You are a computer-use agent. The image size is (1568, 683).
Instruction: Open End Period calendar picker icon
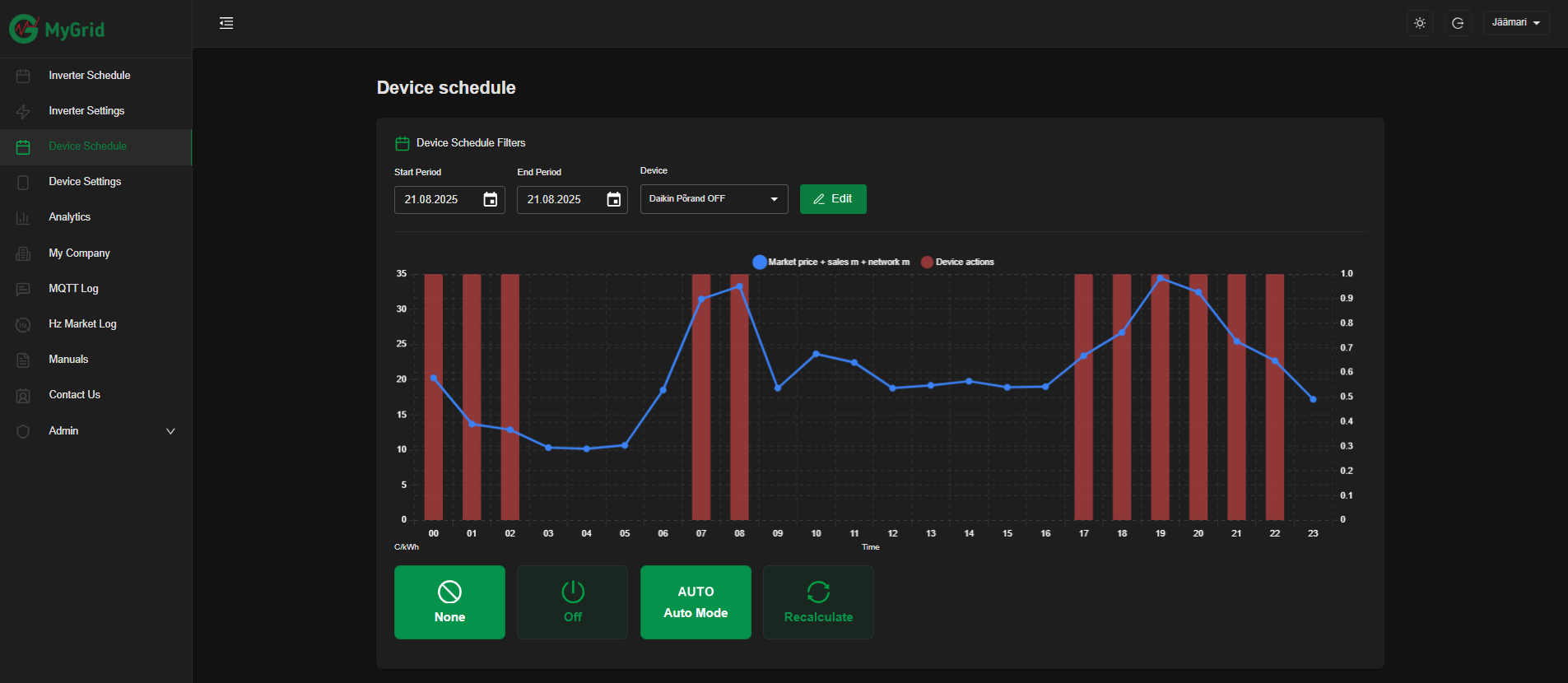614,199
